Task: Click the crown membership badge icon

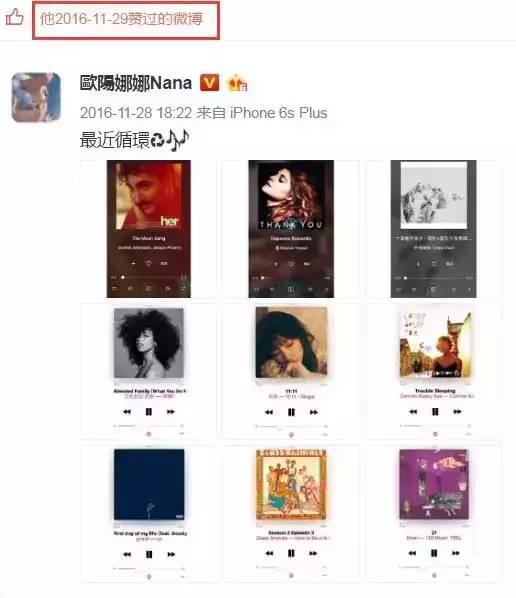Action: (x=237, y=83)
